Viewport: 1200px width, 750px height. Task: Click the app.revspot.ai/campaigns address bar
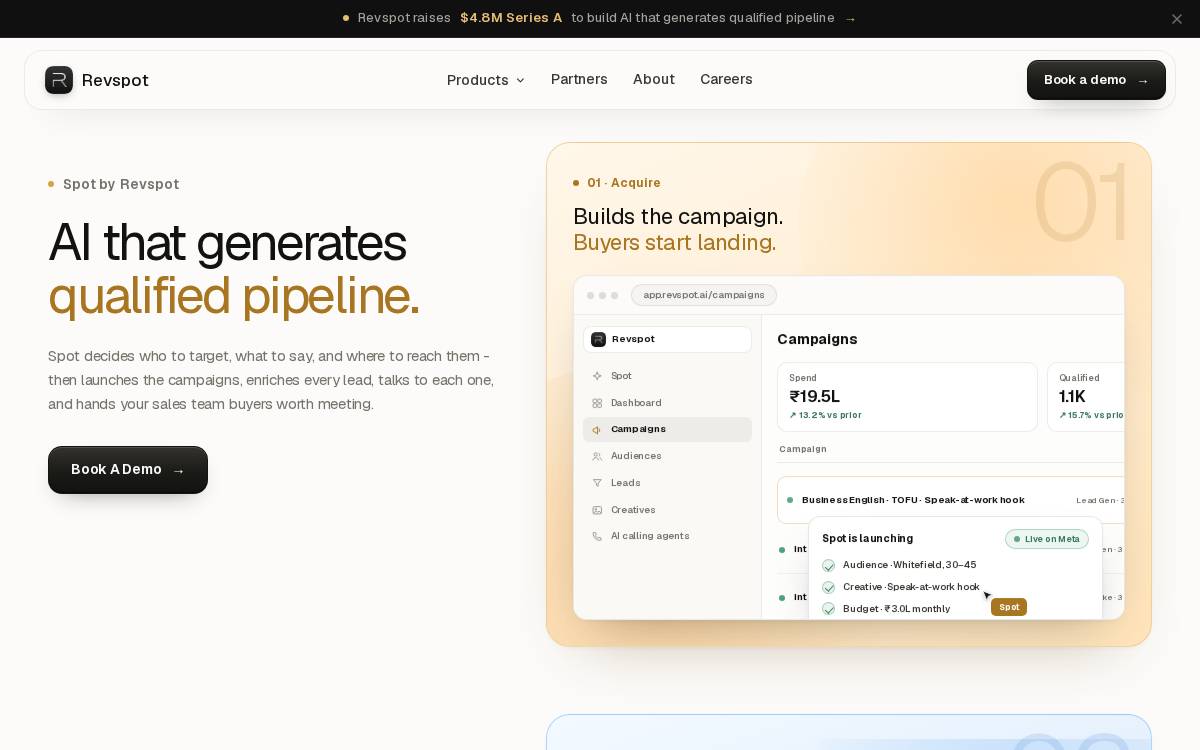coord(704,295)
